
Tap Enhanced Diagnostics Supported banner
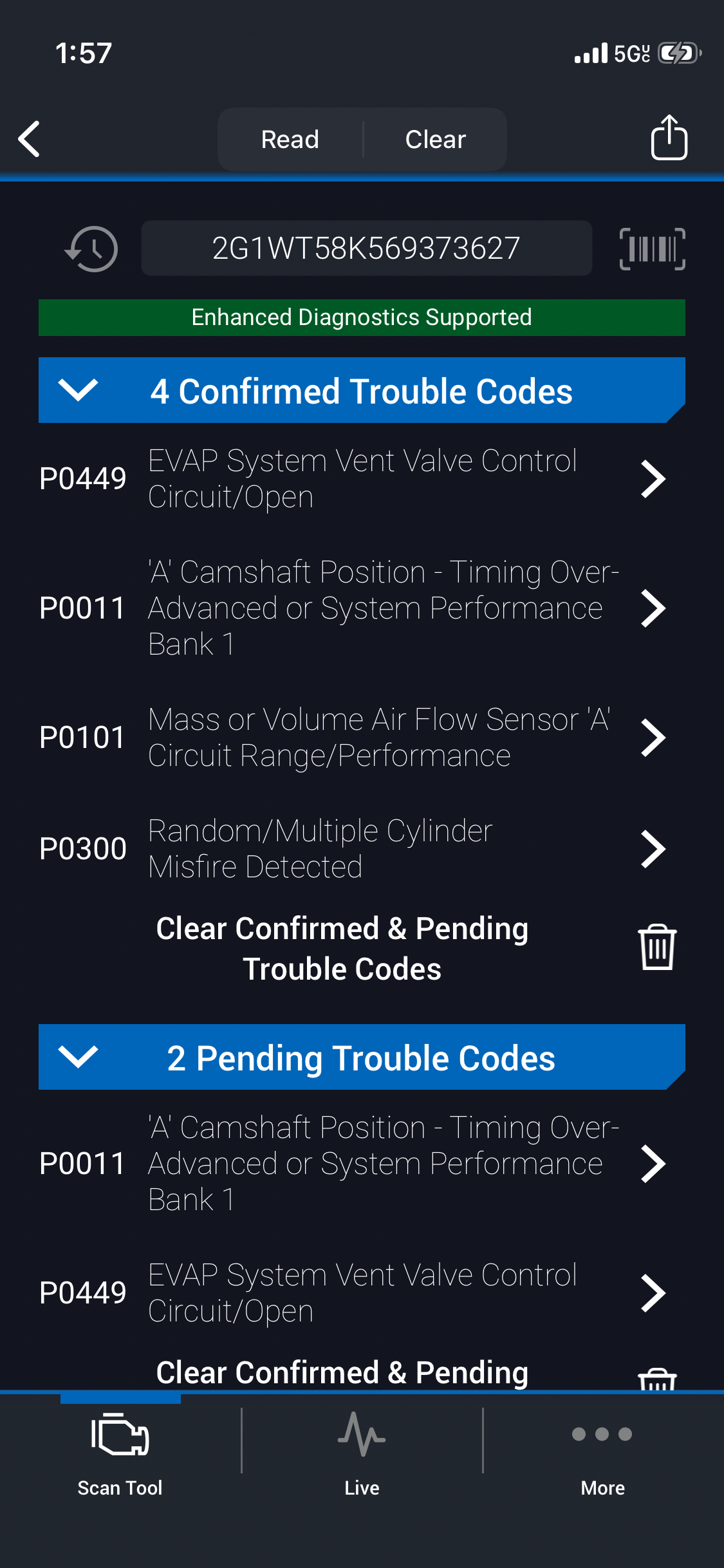click(362, 317)
